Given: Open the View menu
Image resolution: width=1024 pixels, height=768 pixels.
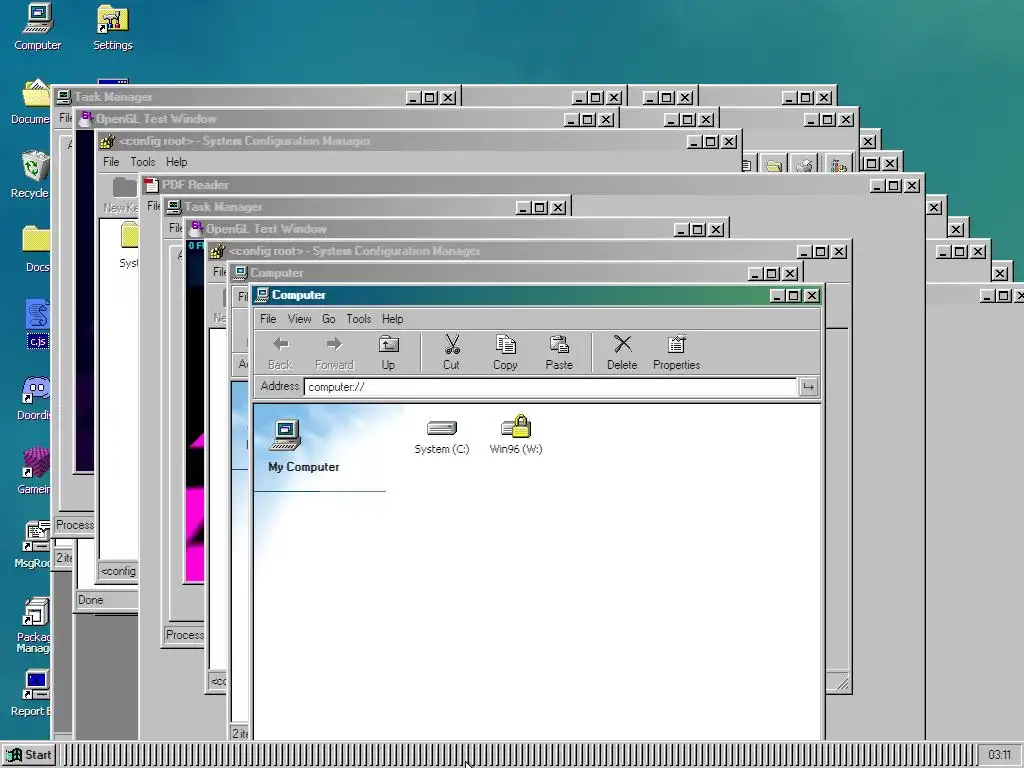Looking at the screenshot, I should pos(300,319).
